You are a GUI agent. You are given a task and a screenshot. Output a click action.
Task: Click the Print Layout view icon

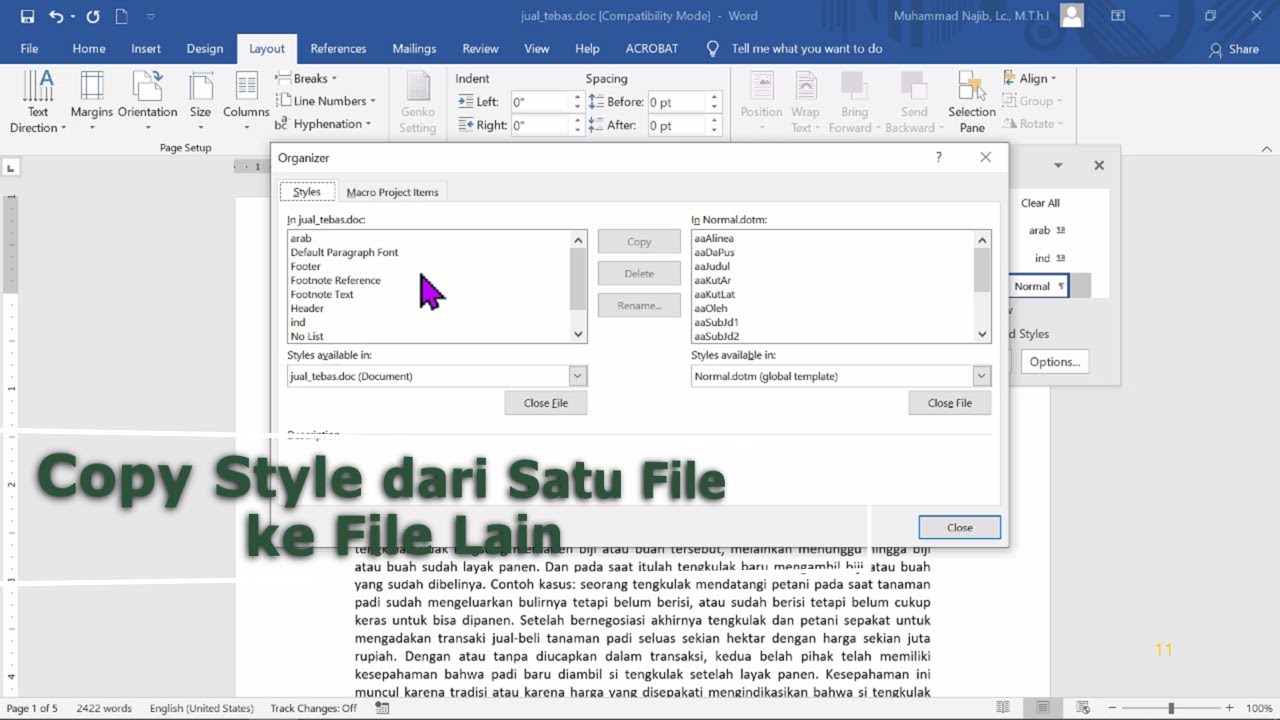tap(1045, 708)
